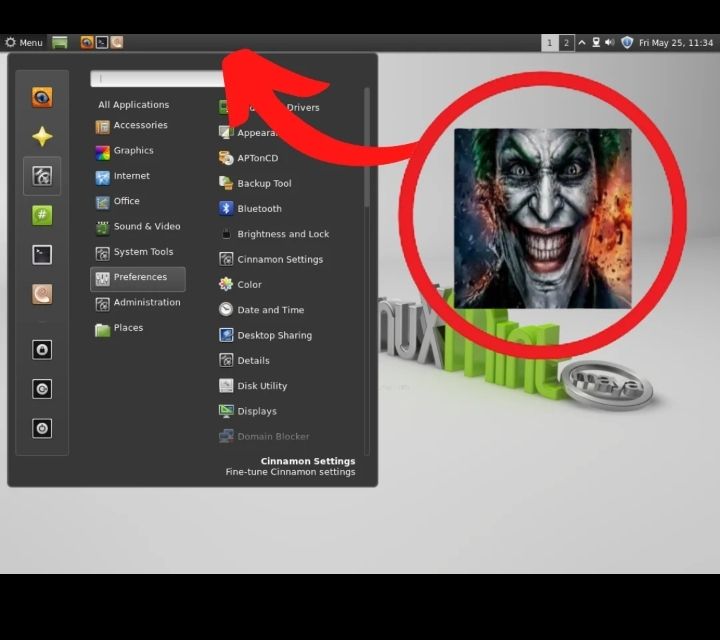Open the Details entry

click(x=244, y=361)
